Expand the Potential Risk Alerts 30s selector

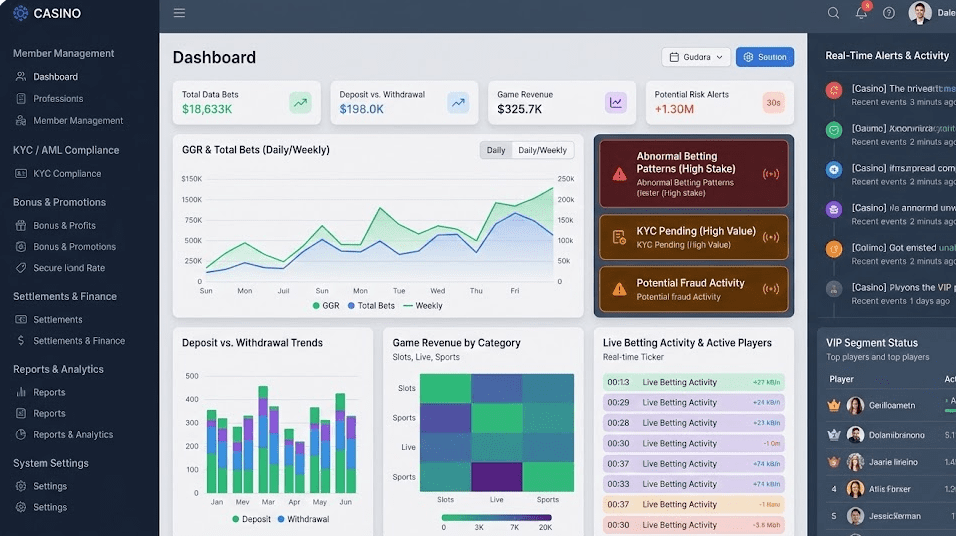point(773,102)
